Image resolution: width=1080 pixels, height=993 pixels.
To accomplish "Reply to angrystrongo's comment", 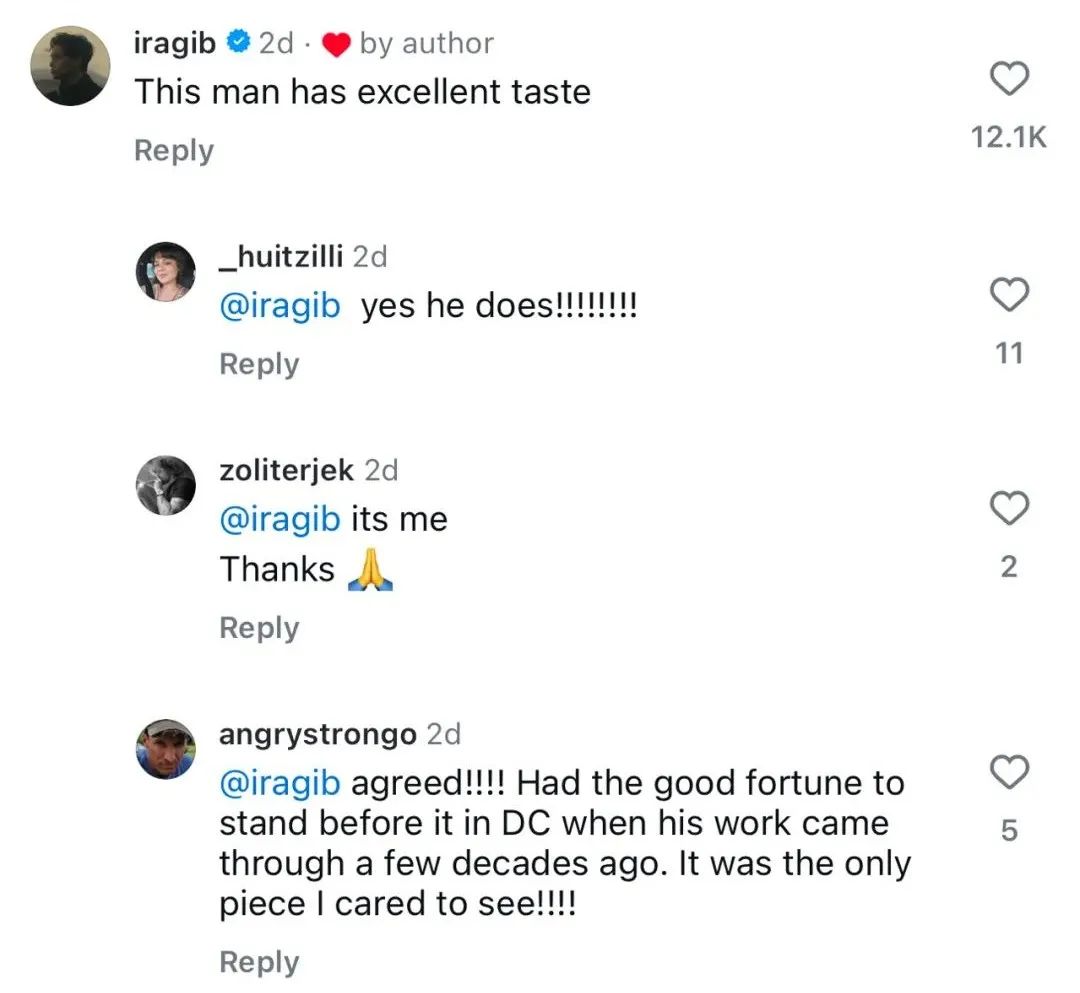I will tap(259, 962).
